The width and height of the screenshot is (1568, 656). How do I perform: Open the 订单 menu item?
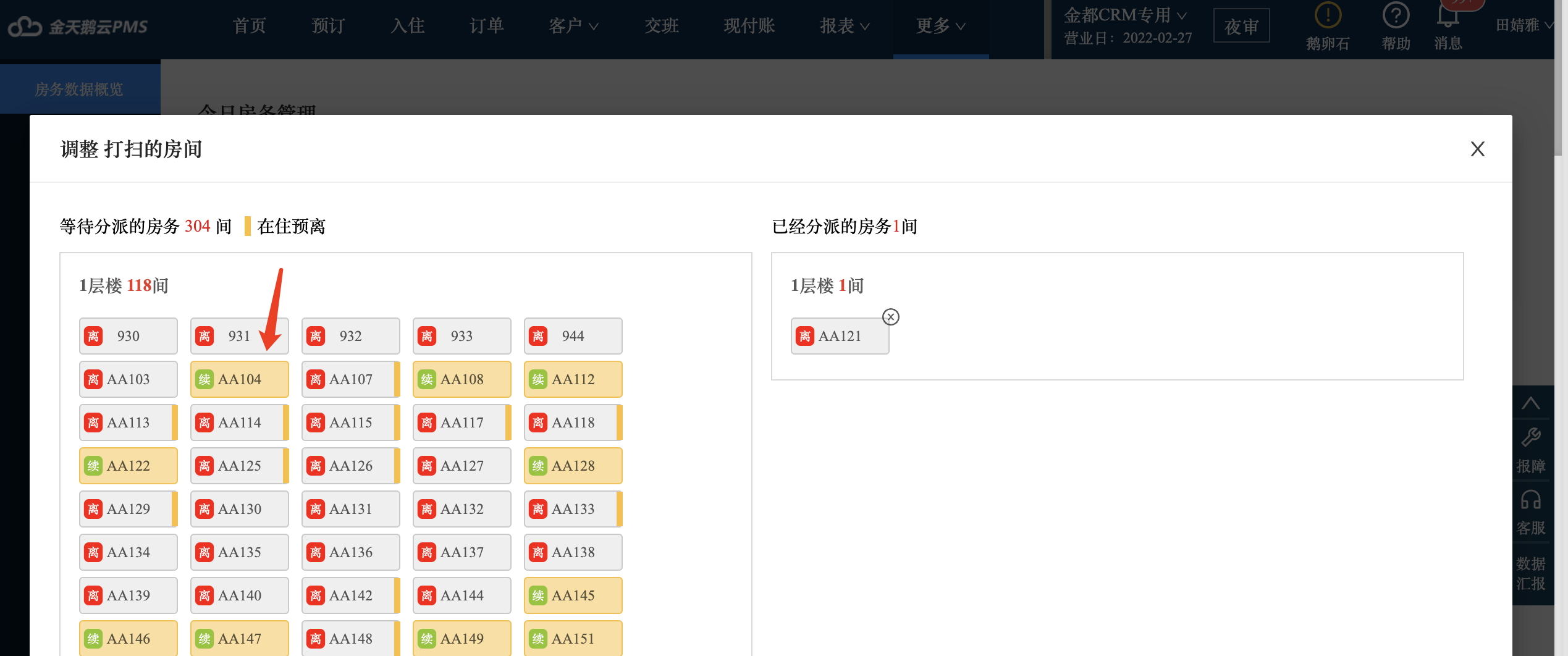point(486,26)
